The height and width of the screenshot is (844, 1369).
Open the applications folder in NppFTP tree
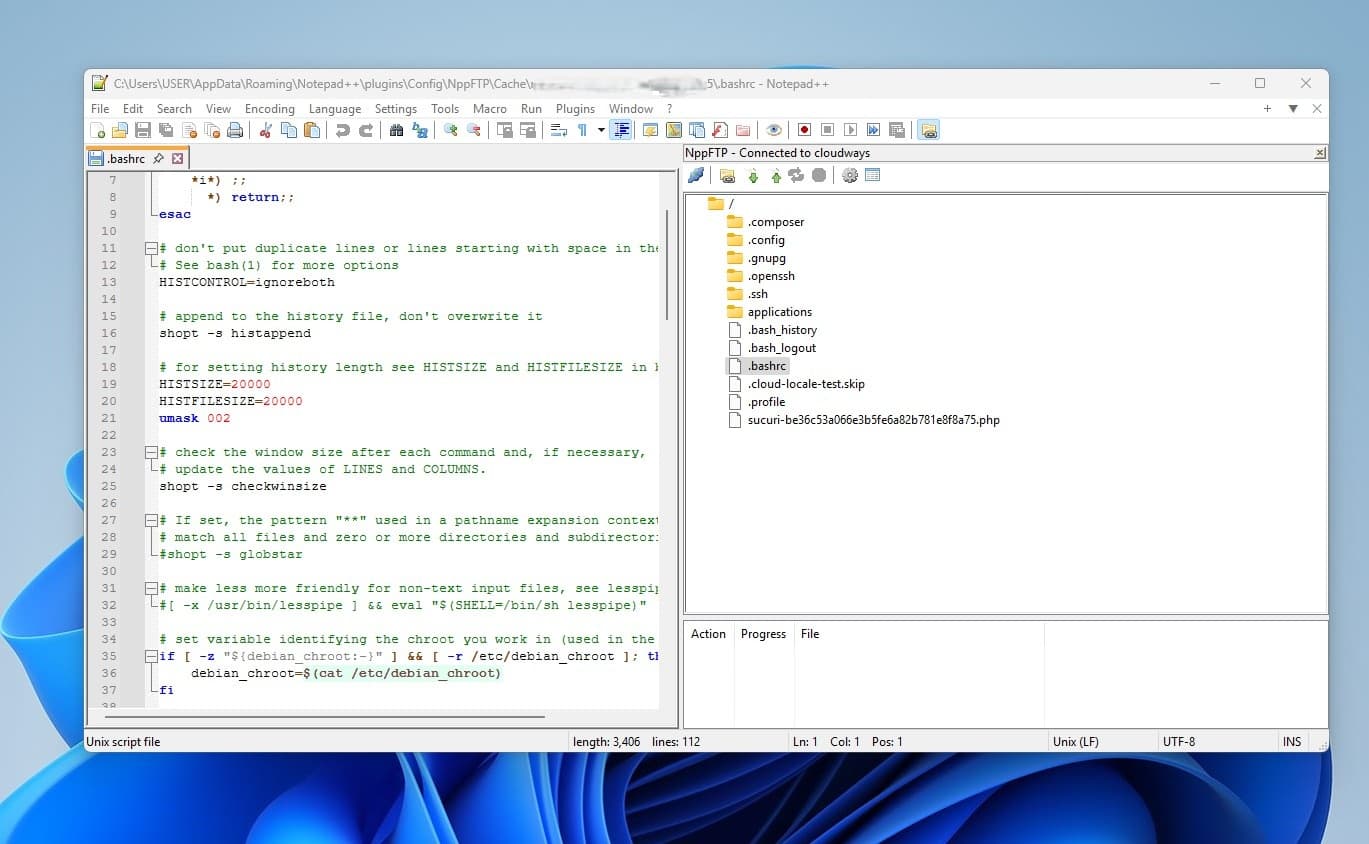tap(780, 312)
